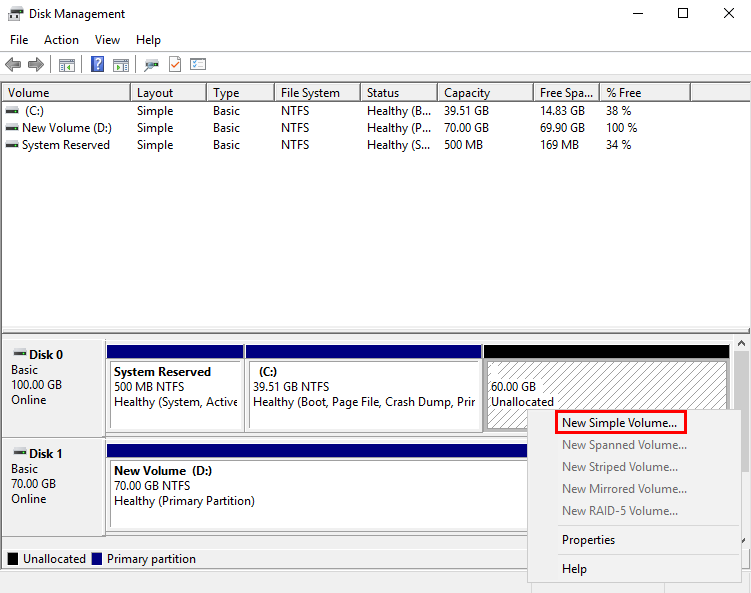The height and width of the screenshot is (593, 751).
Task: Open the Action menu
Action: click(61, 40)
